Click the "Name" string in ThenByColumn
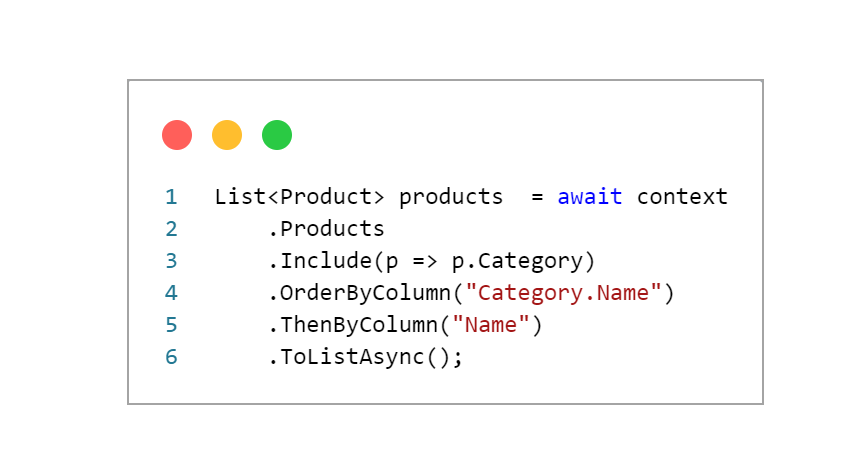 coord(491,325)
